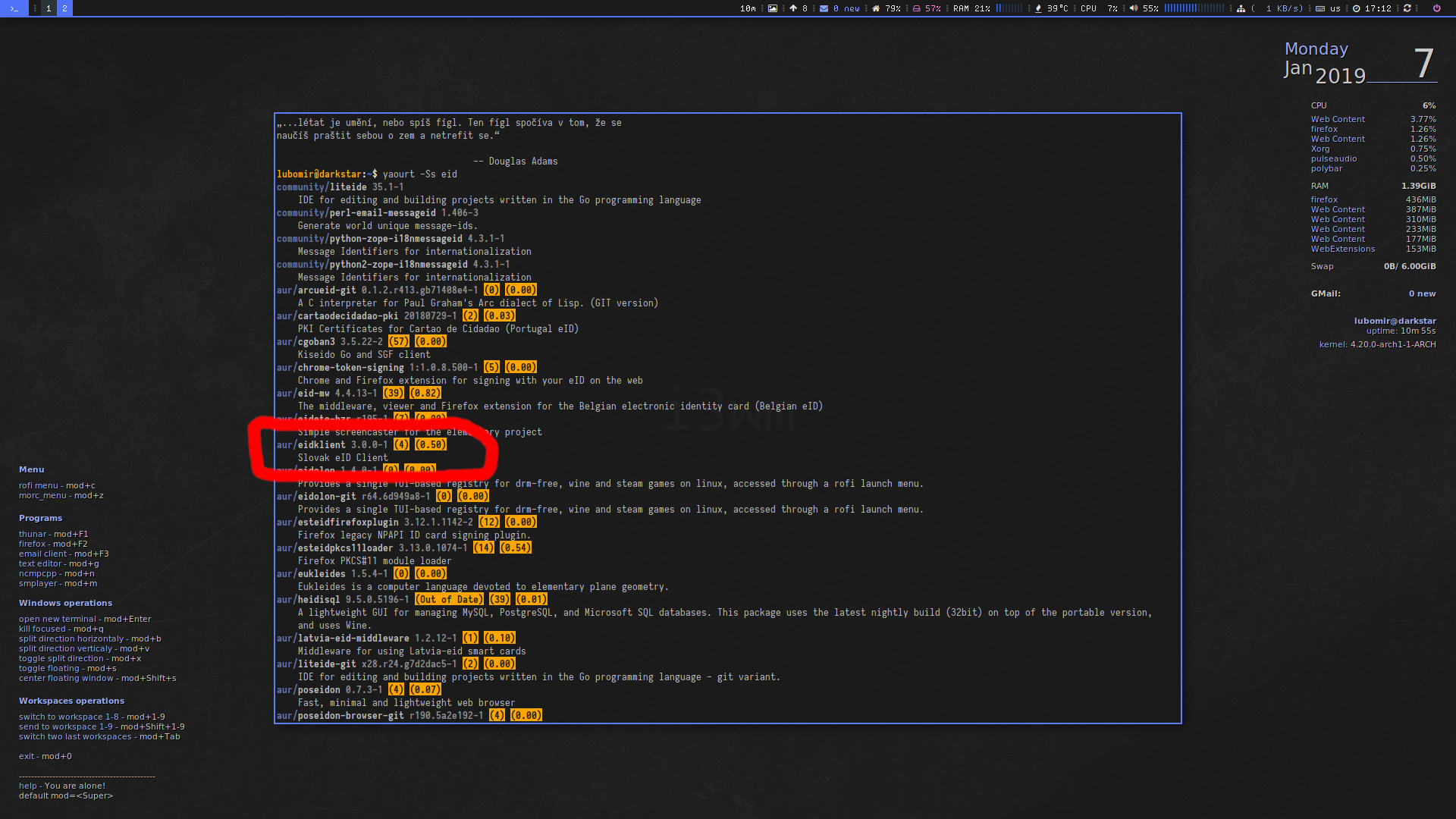
Task: Click the CPU 6% header in the desktop widget
Action: (x=1373, y=106)
